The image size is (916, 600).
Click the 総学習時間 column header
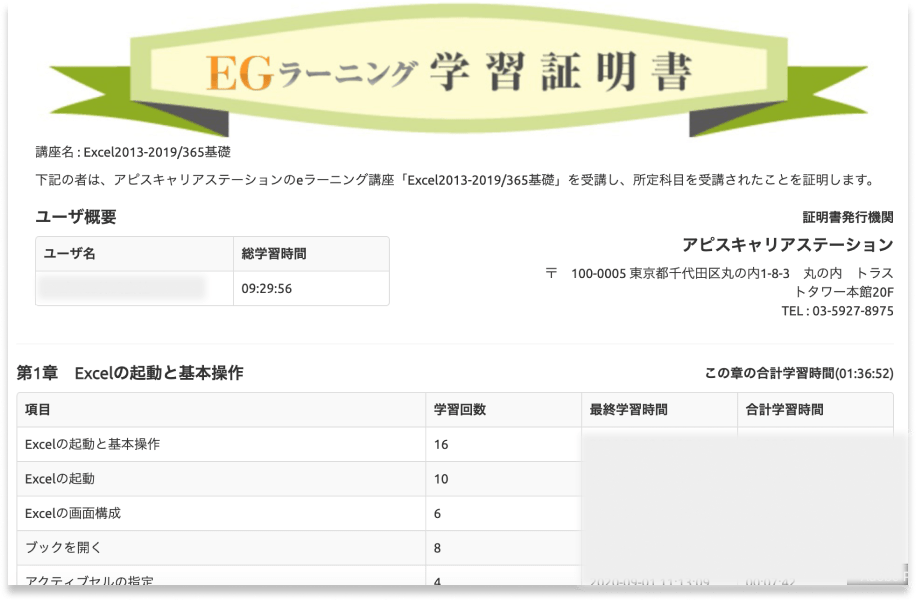tap(274, 254)
